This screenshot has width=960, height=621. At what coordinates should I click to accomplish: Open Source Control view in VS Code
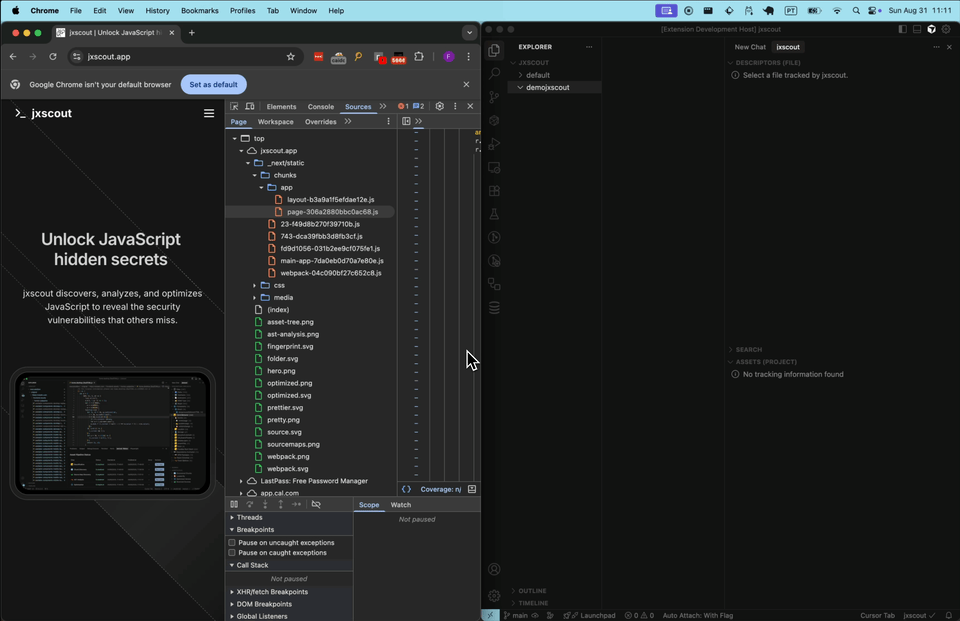coord(494,97)
